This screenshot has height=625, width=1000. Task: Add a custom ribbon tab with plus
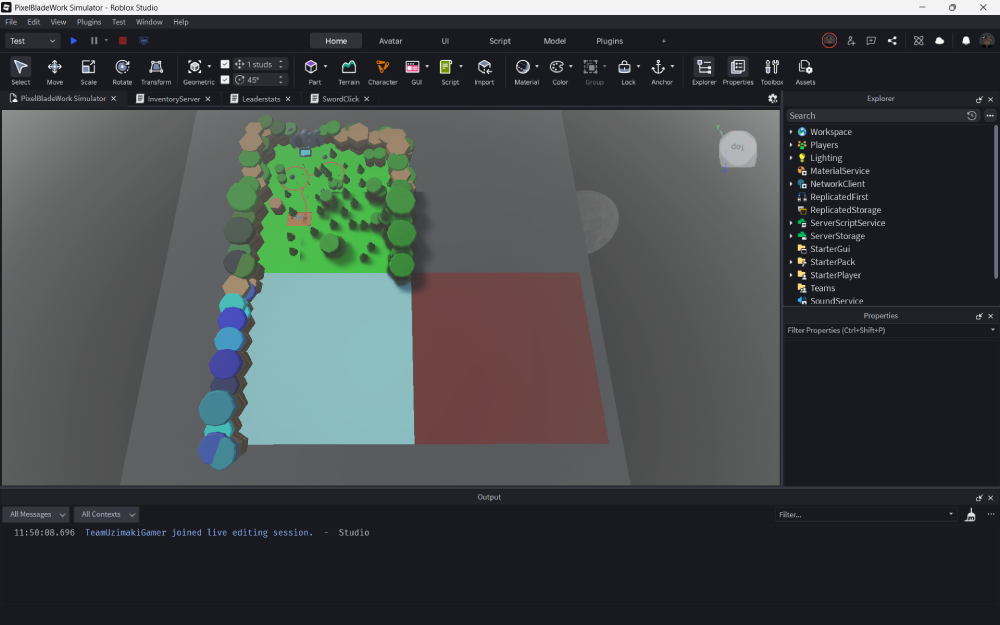(x=663, y=41)
